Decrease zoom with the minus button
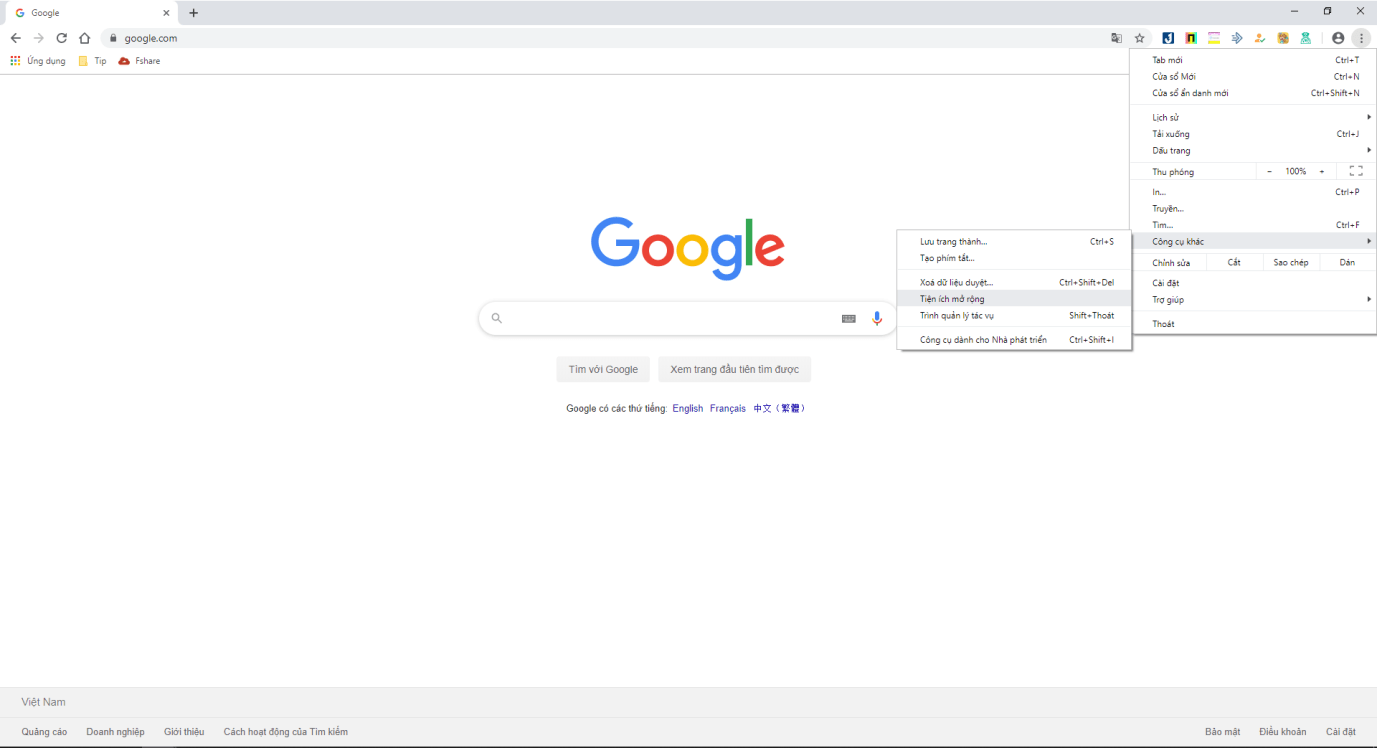This screenshot has width=1377, height=748. click(1270, 172)
